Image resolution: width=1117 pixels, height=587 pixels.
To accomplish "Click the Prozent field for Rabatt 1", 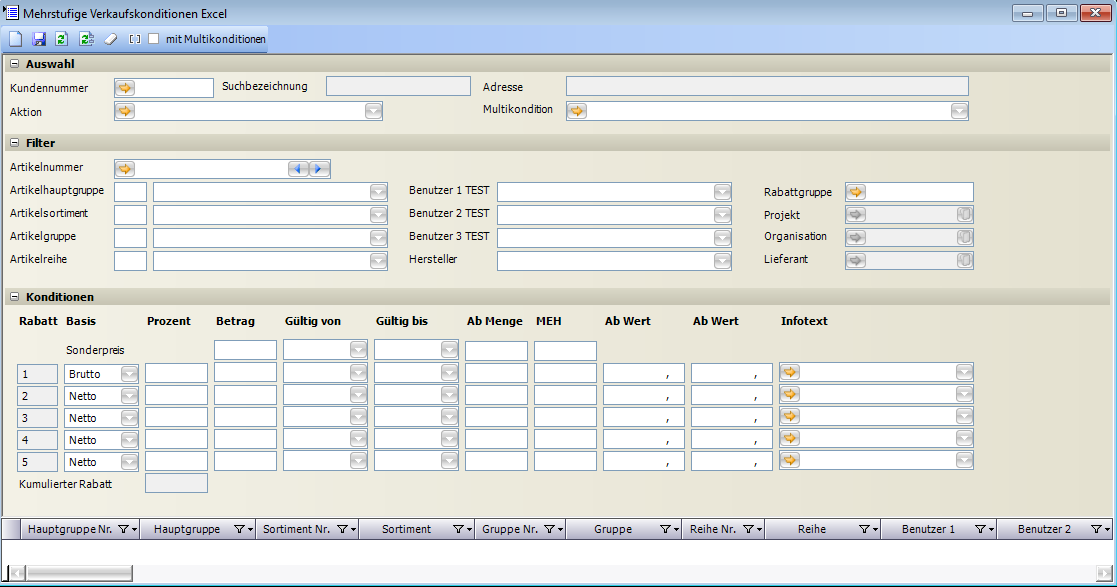I will pos(176,373).
